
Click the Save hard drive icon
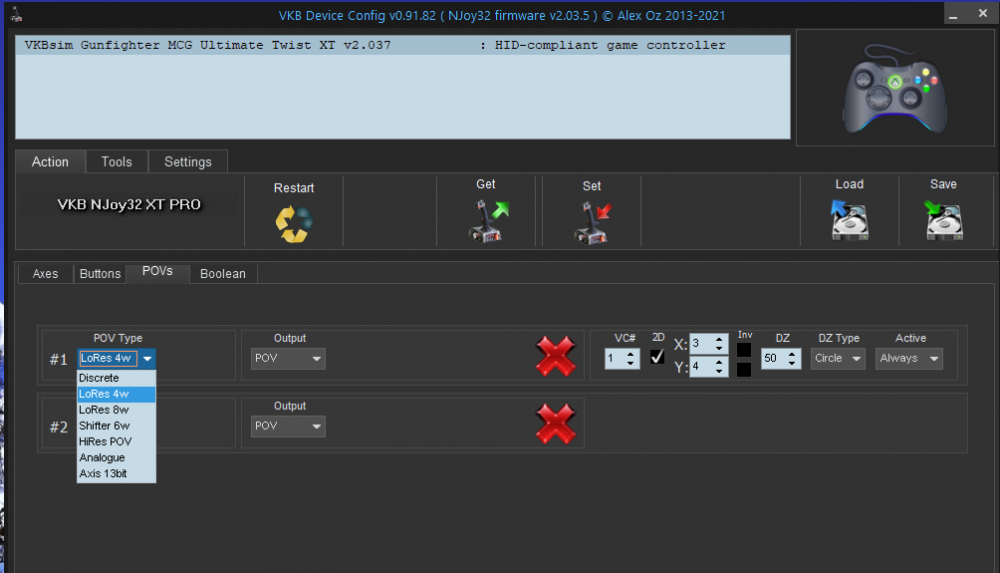(x=943, y=220)
